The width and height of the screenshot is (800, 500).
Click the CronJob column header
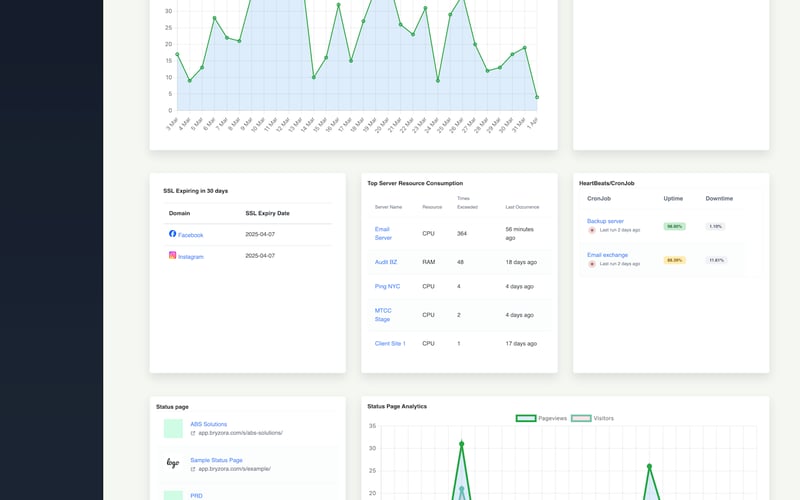click(599, 198)
